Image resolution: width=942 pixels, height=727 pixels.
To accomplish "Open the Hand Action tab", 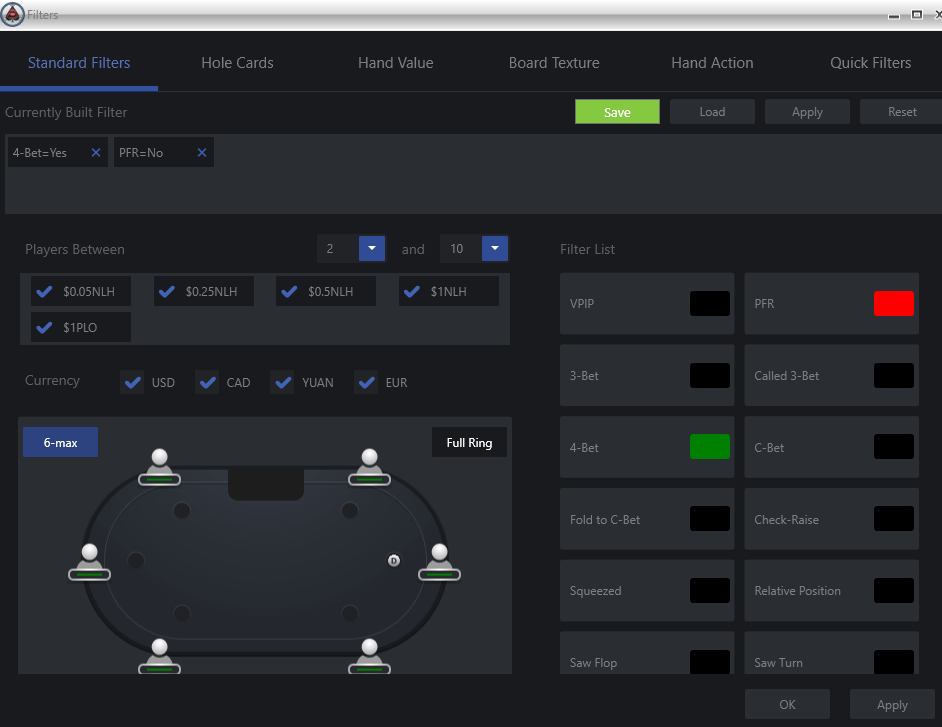I will pyautogui.click(x=713, y=63).
